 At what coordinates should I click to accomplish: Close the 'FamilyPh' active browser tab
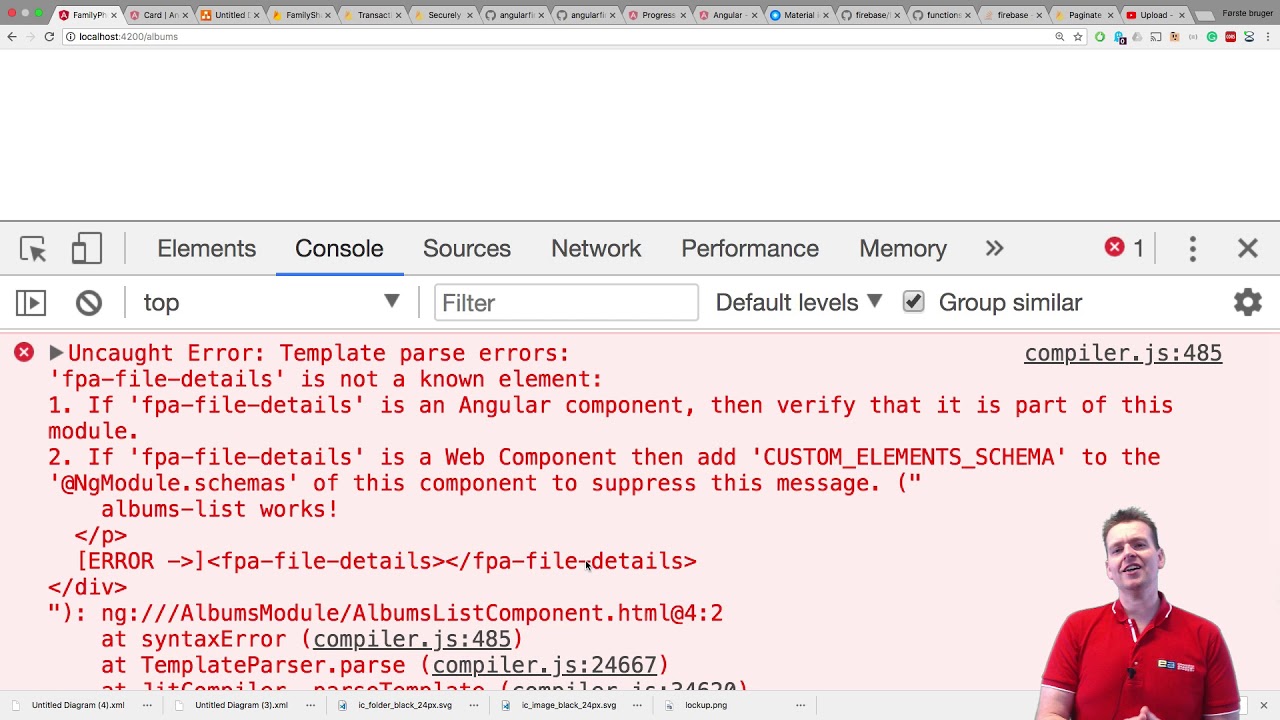coord(113,15)
